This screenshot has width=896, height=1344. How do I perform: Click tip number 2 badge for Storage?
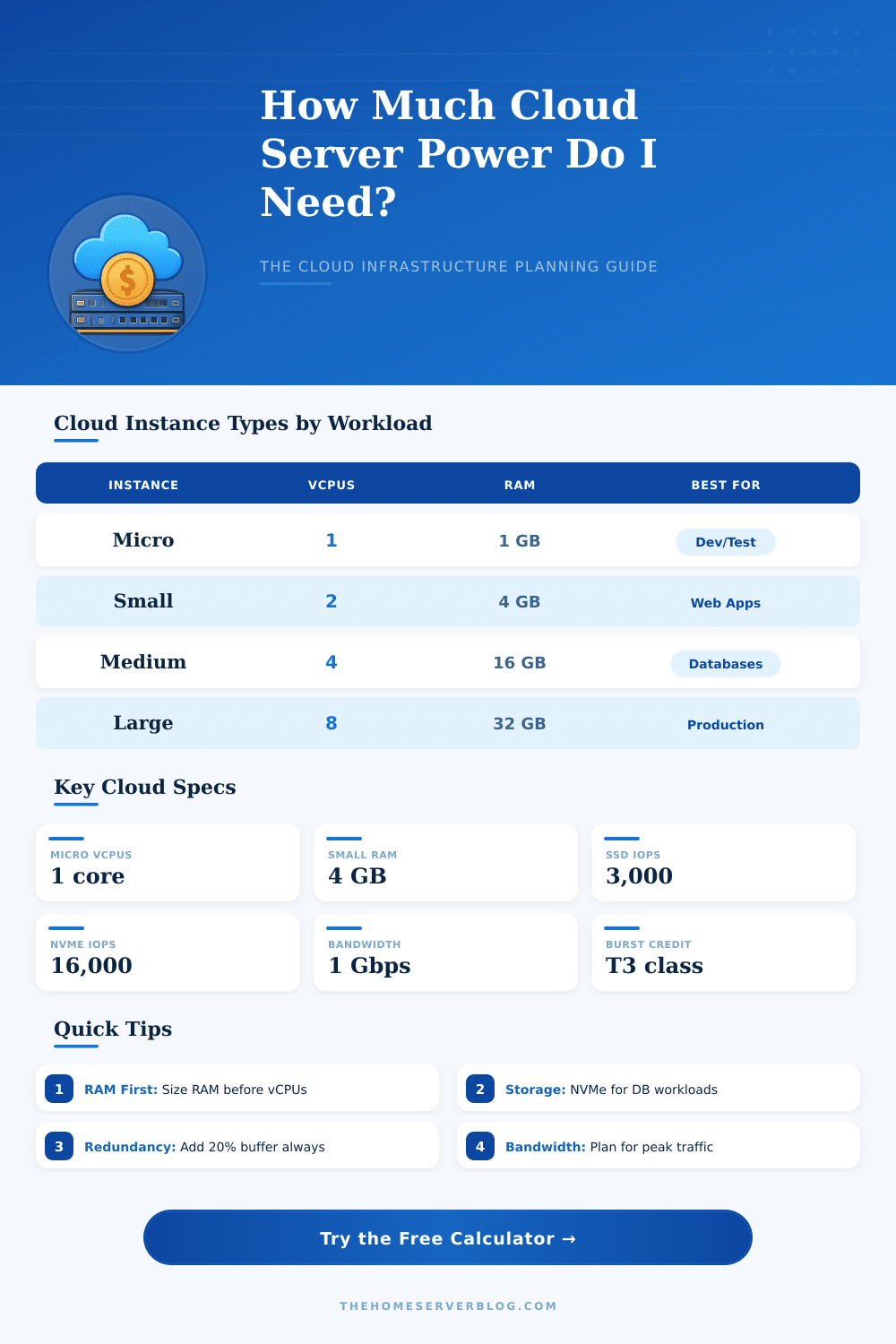click(x=480, y=1089)
